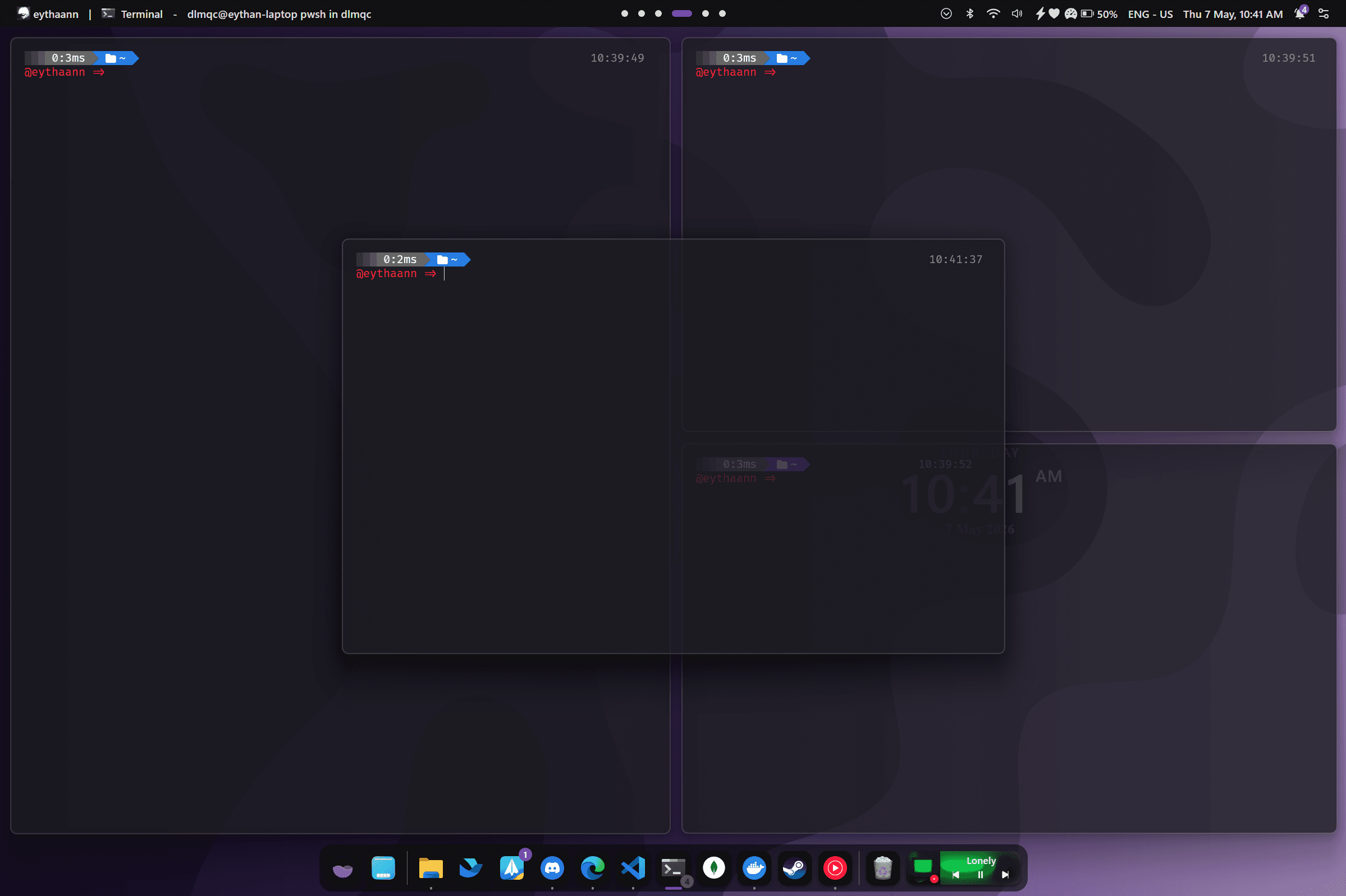Screen dimensions: 1346x896
Task: Skip to previous track in media widget
Action: pyautogui.click(x=956, y=875)
